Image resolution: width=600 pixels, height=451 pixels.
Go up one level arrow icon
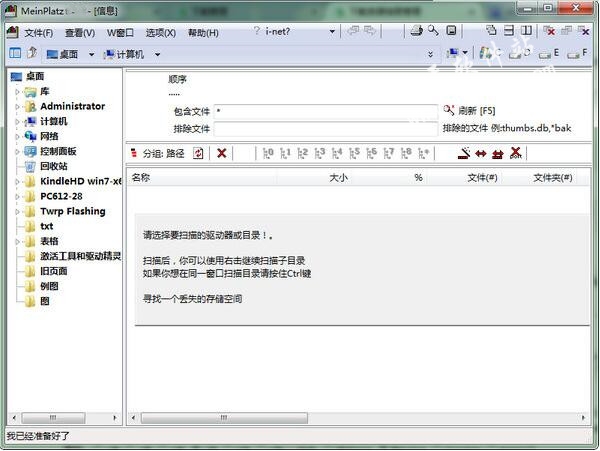pos(32,52)
